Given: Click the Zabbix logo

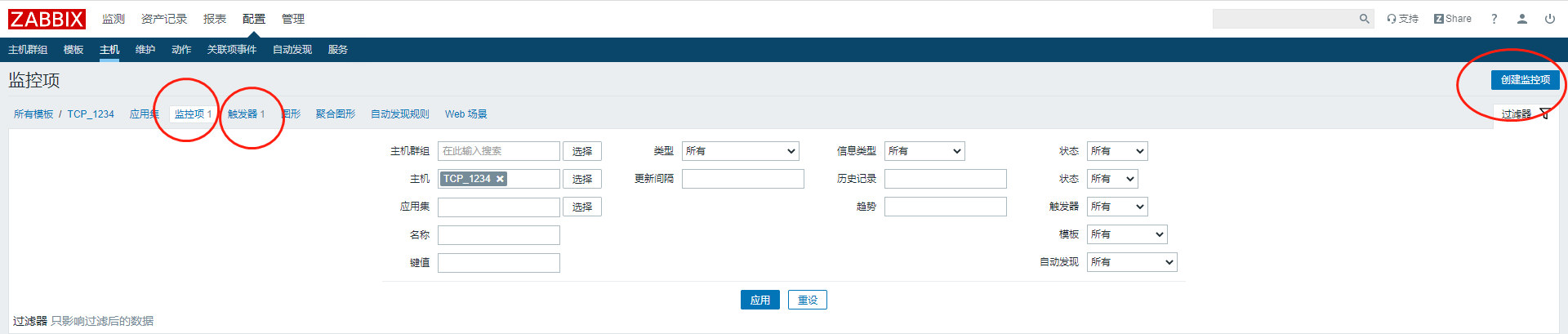Looking at the screenshot, I should tap(47, 19).
